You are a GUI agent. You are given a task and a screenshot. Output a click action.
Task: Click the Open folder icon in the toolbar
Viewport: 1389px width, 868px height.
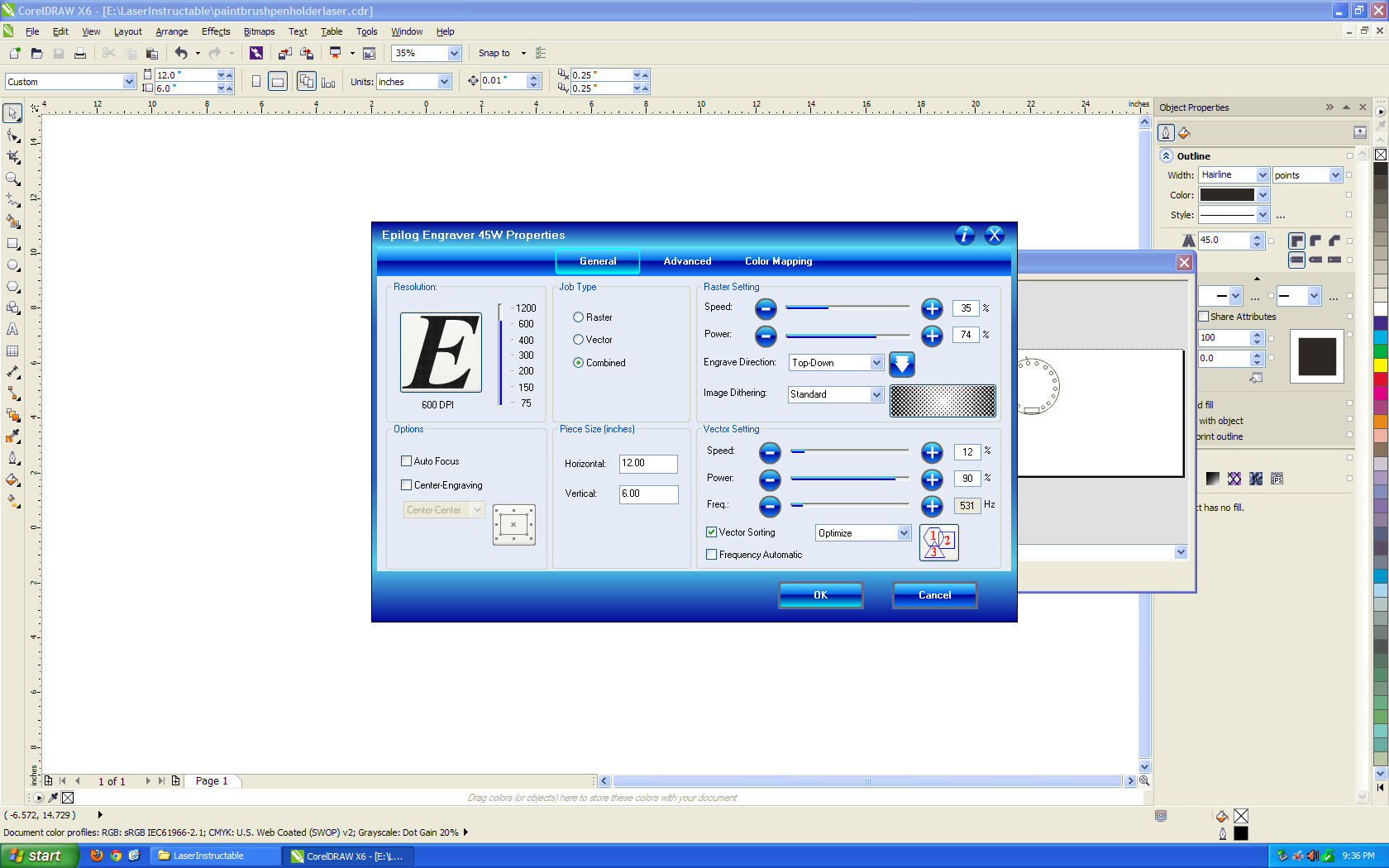[x=36, y=53]
